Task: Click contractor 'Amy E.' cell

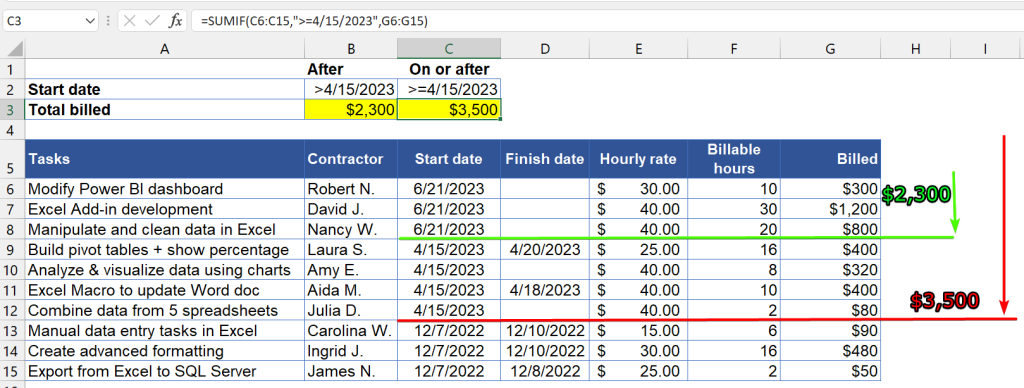Action: tap(351, 270)
